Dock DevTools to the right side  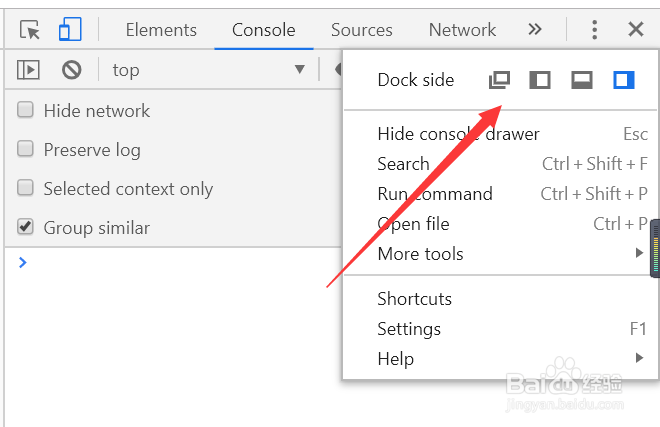click(624, 80)
